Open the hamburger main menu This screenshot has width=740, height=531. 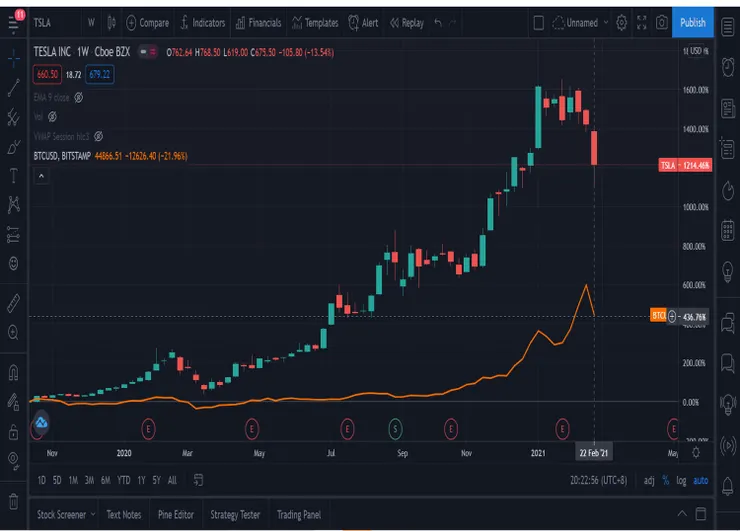click(13, 23)
